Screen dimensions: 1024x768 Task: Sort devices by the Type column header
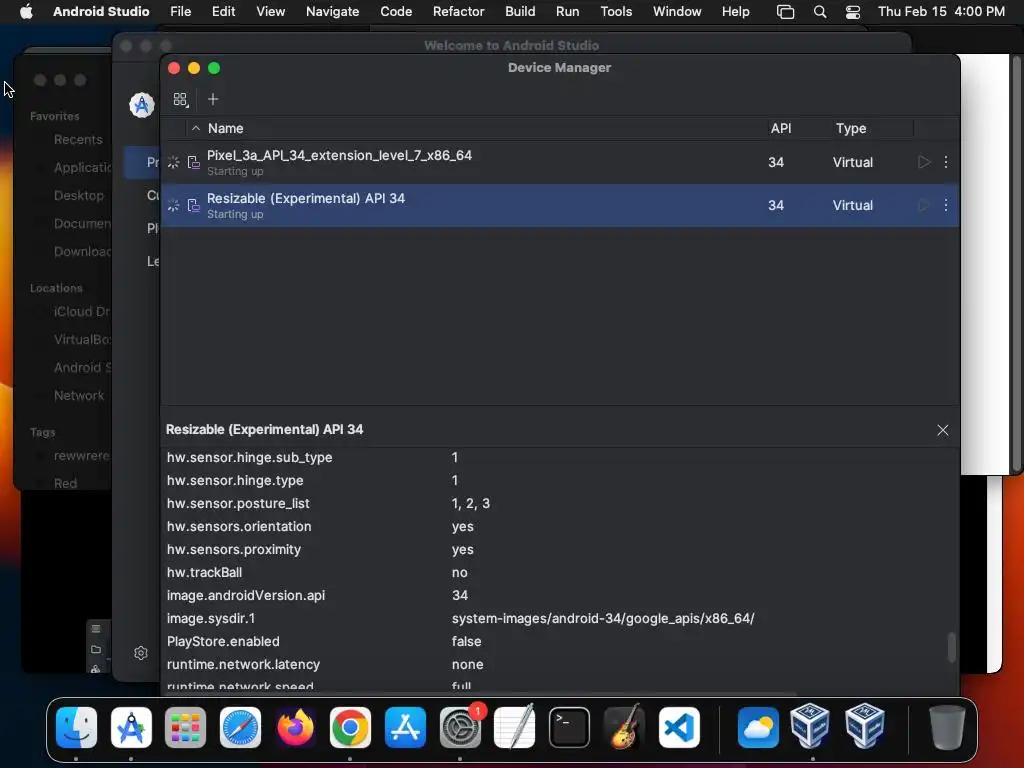[851, 129]
